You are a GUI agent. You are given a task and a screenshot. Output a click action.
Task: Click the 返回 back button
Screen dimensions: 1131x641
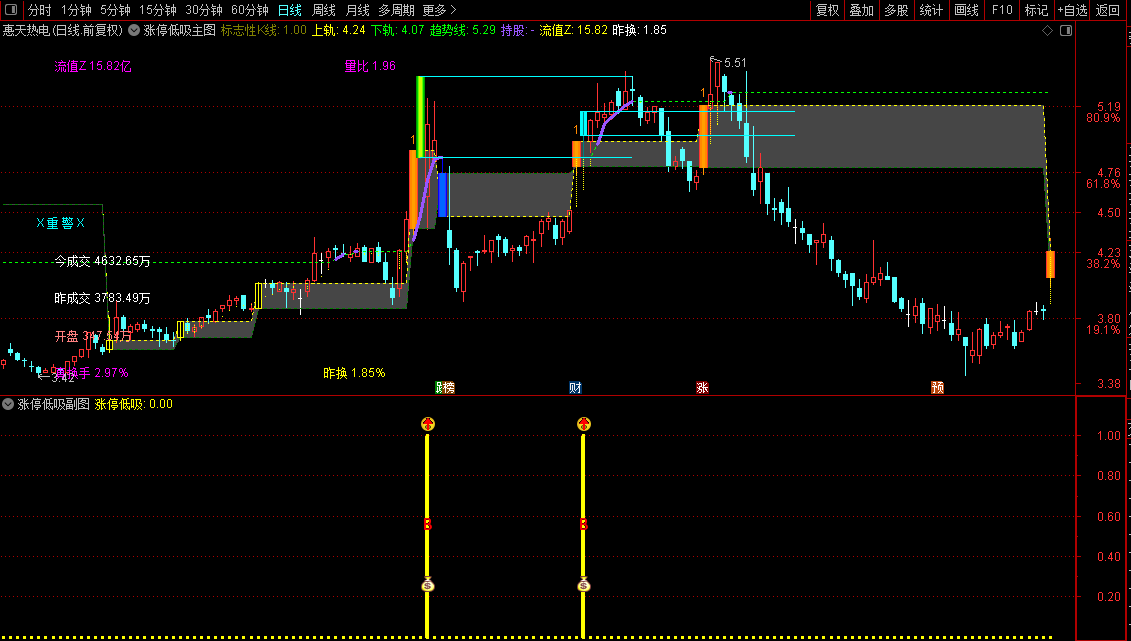click(x=1108, y=10)
